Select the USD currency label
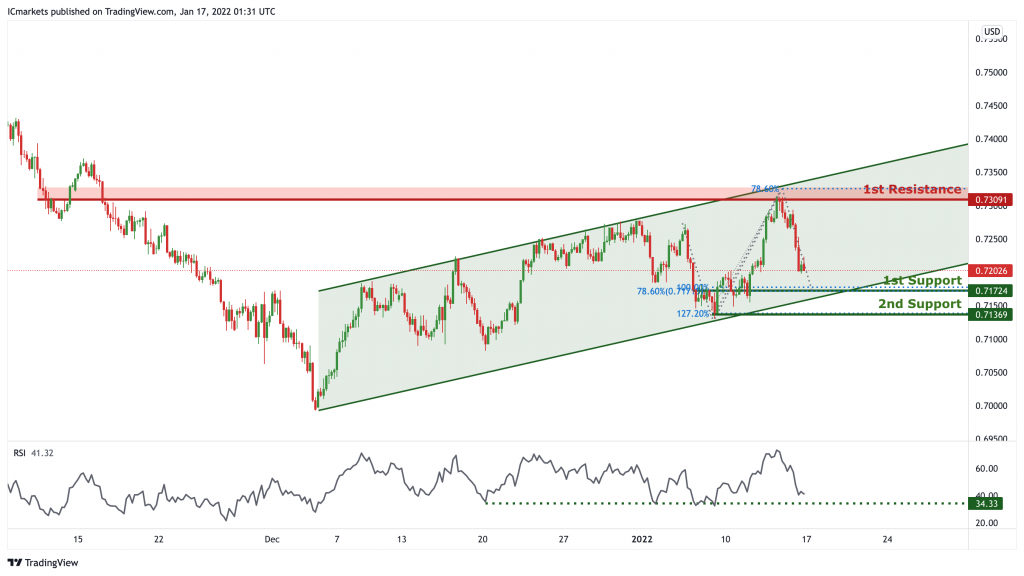The width and height of the screenshot is (1024, 576). pyautogui.click(x=992, y=31)
